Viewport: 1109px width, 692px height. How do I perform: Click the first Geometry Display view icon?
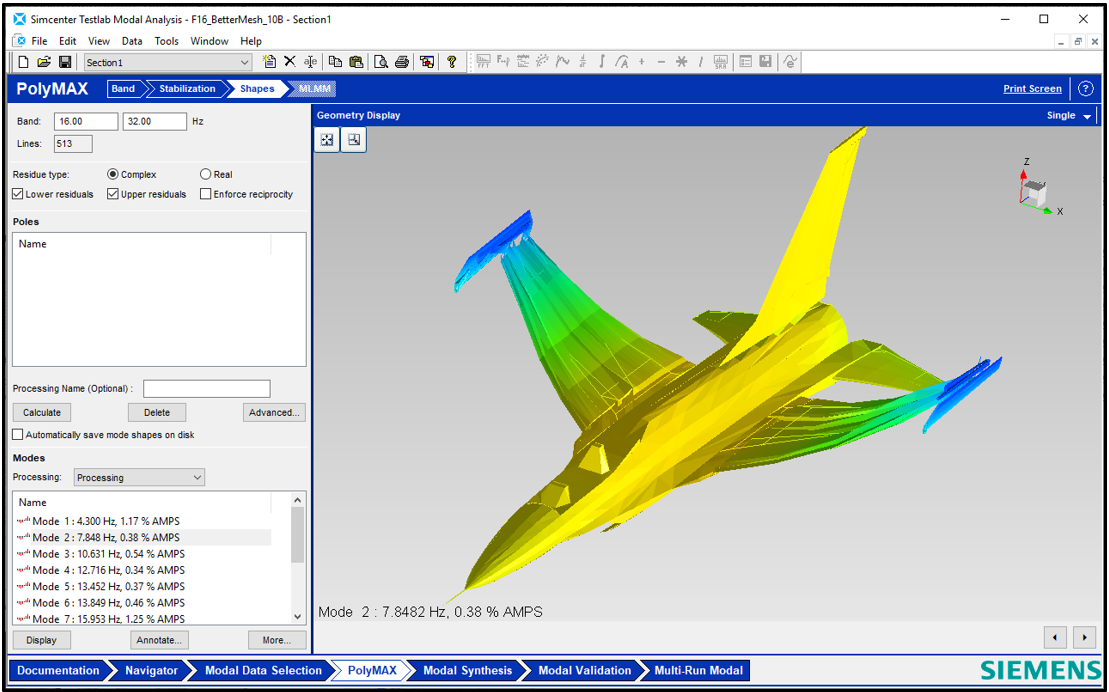pos(327,140)
